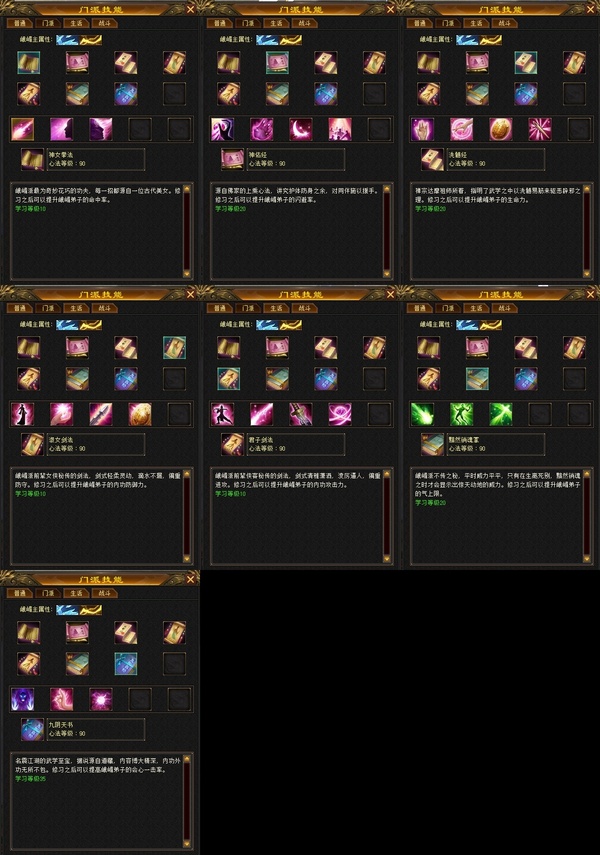Select 普通 tab in 君子剑法 panel

(219, 308)
